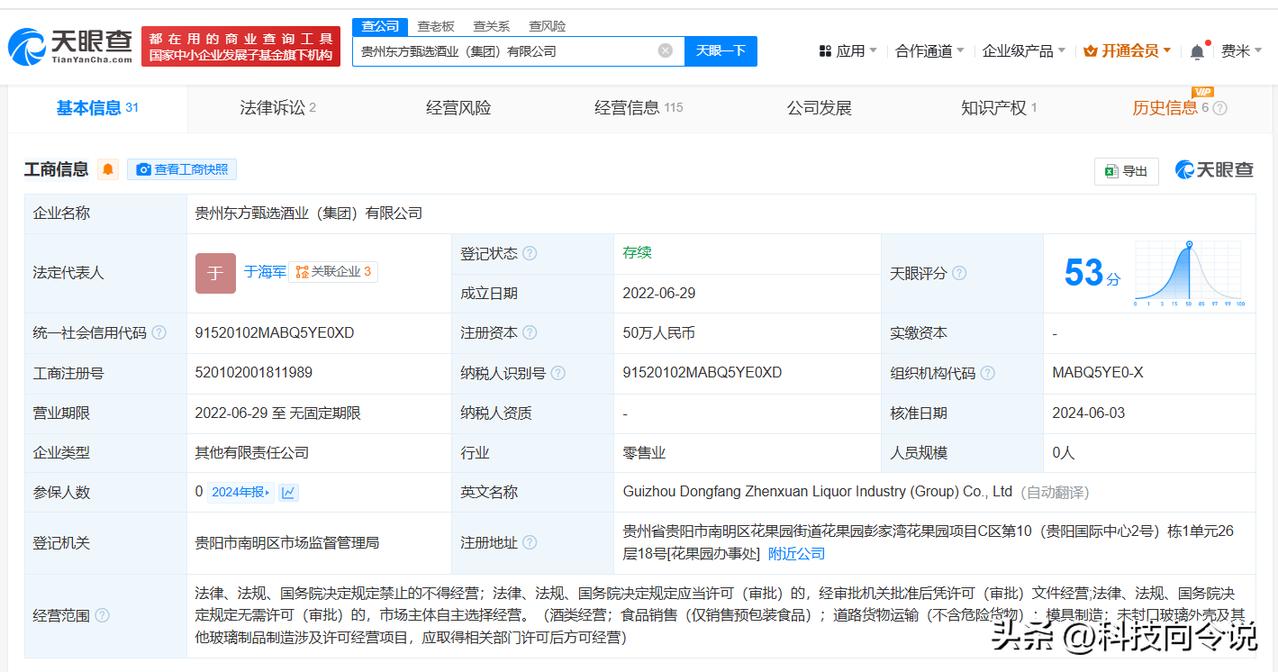Click help icon next to 历史信息 tab
This screenshot has height=672, width=1278.
(x=1220, y=108)
